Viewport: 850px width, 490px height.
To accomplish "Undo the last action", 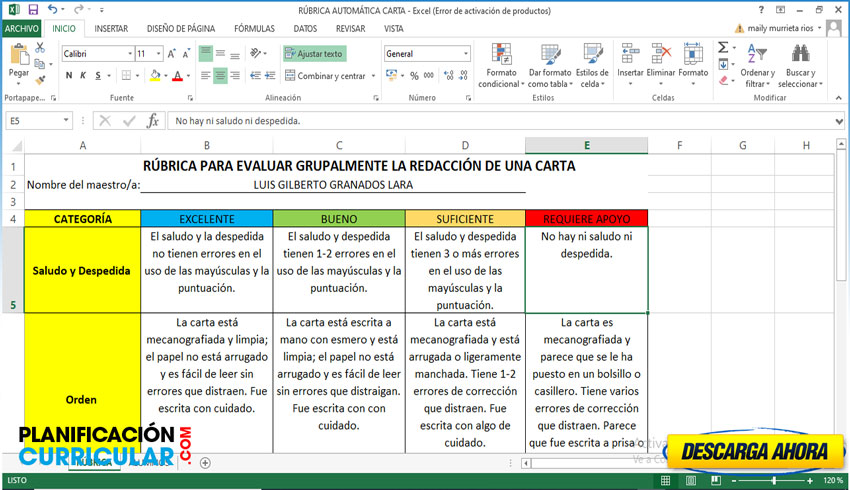I will (x=52, y=9).
